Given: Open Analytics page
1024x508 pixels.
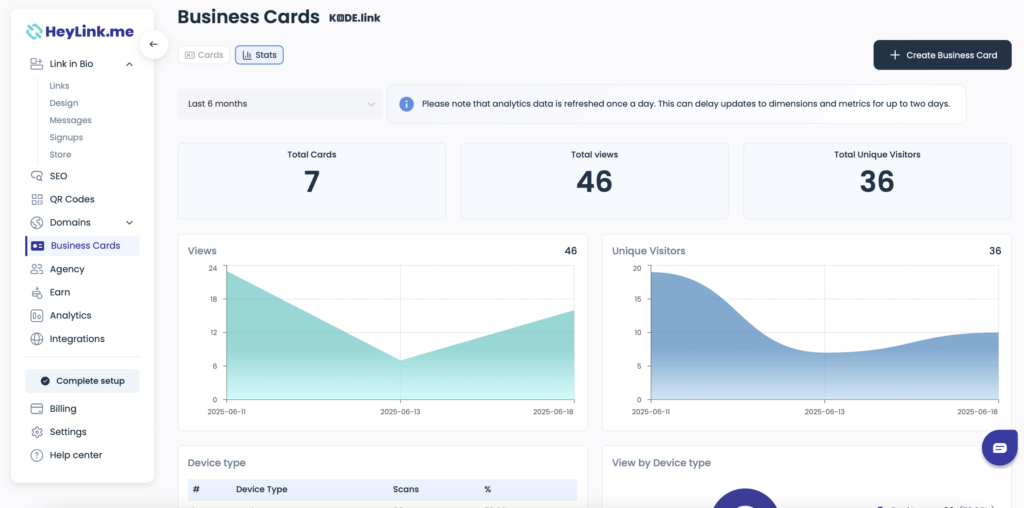Looking at the screenshot, I should [x=71, y=315].
